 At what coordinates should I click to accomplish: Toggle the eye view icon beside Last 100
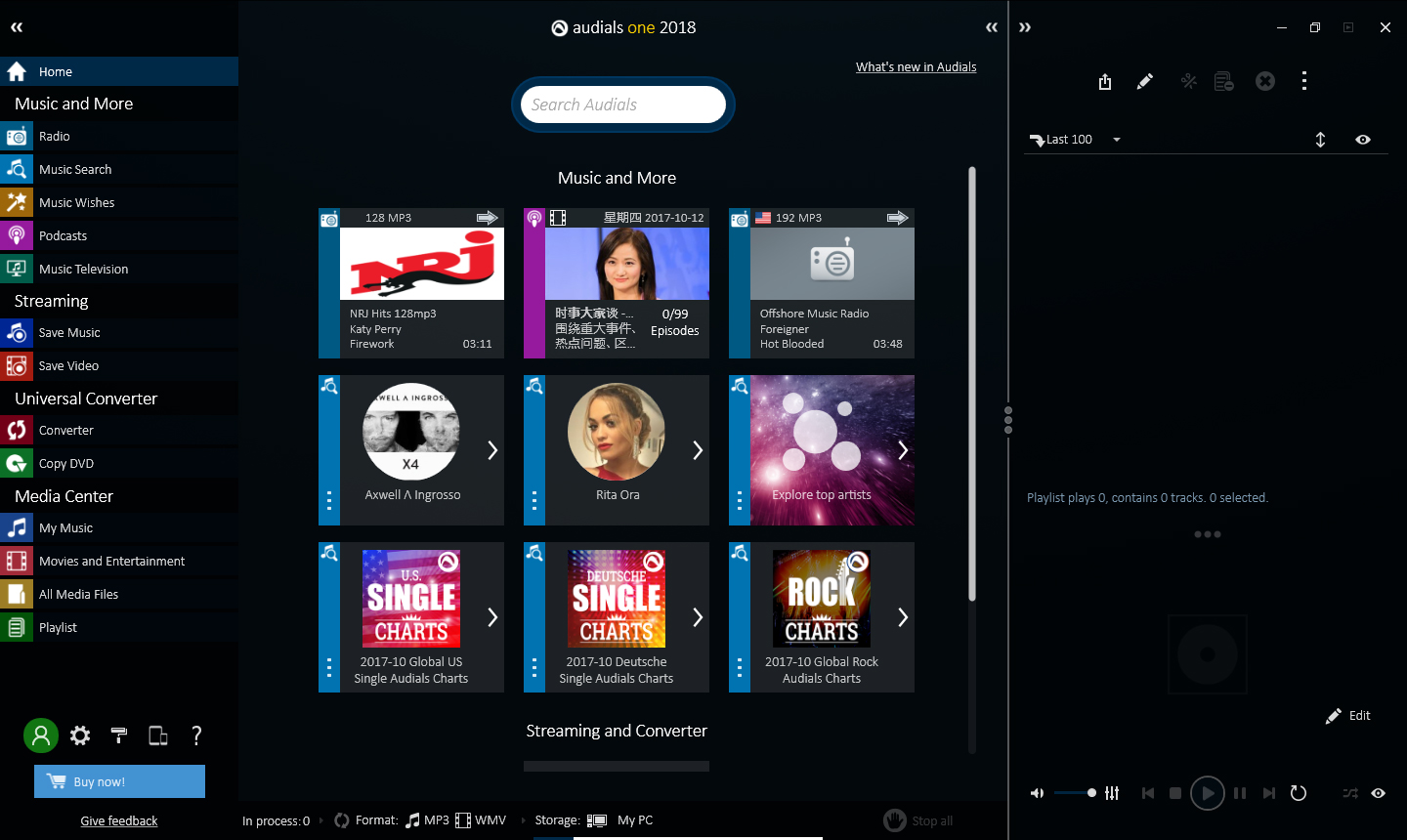click(1363, 140)
